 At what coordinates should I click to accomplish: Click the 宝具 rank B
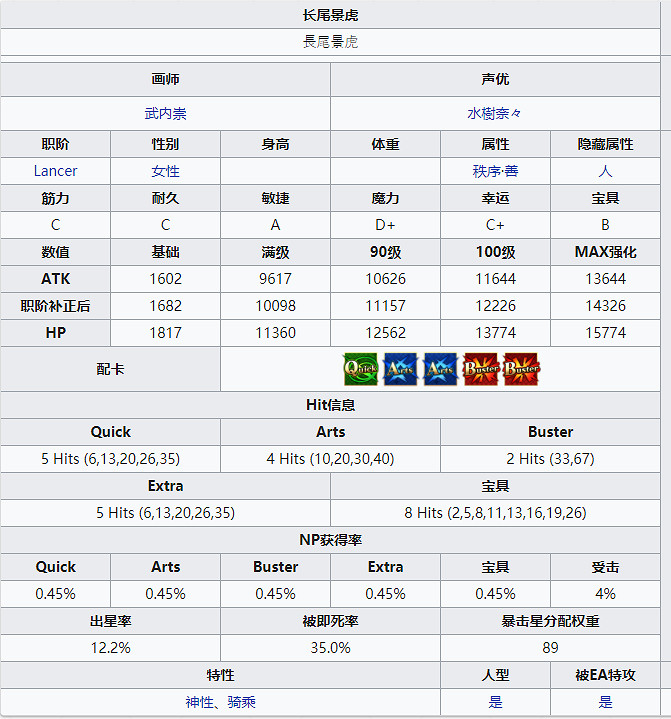click(605, 225)
